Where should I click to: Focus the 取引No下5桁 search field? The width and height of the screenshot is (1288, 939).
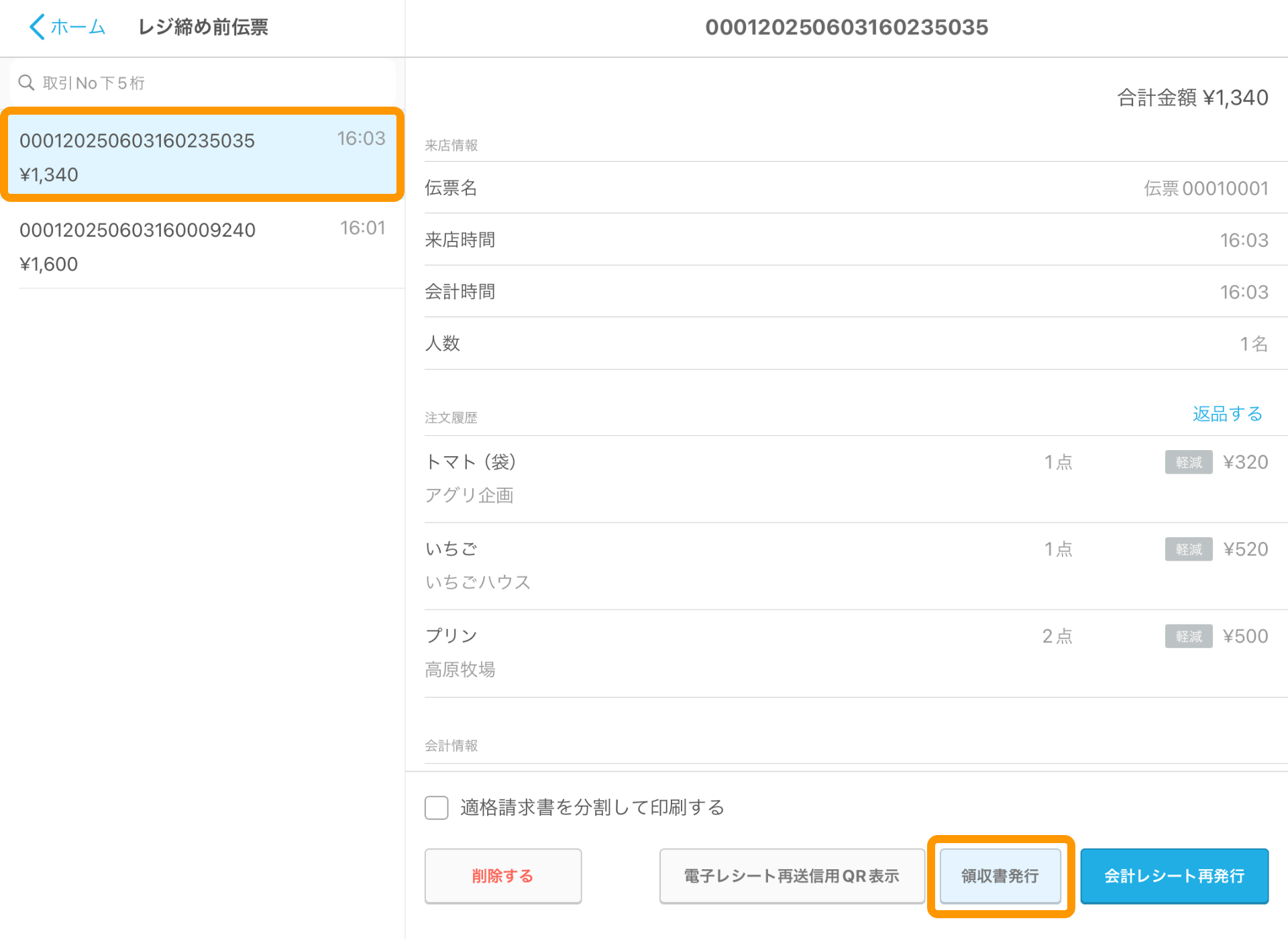[x=203, y=82]
